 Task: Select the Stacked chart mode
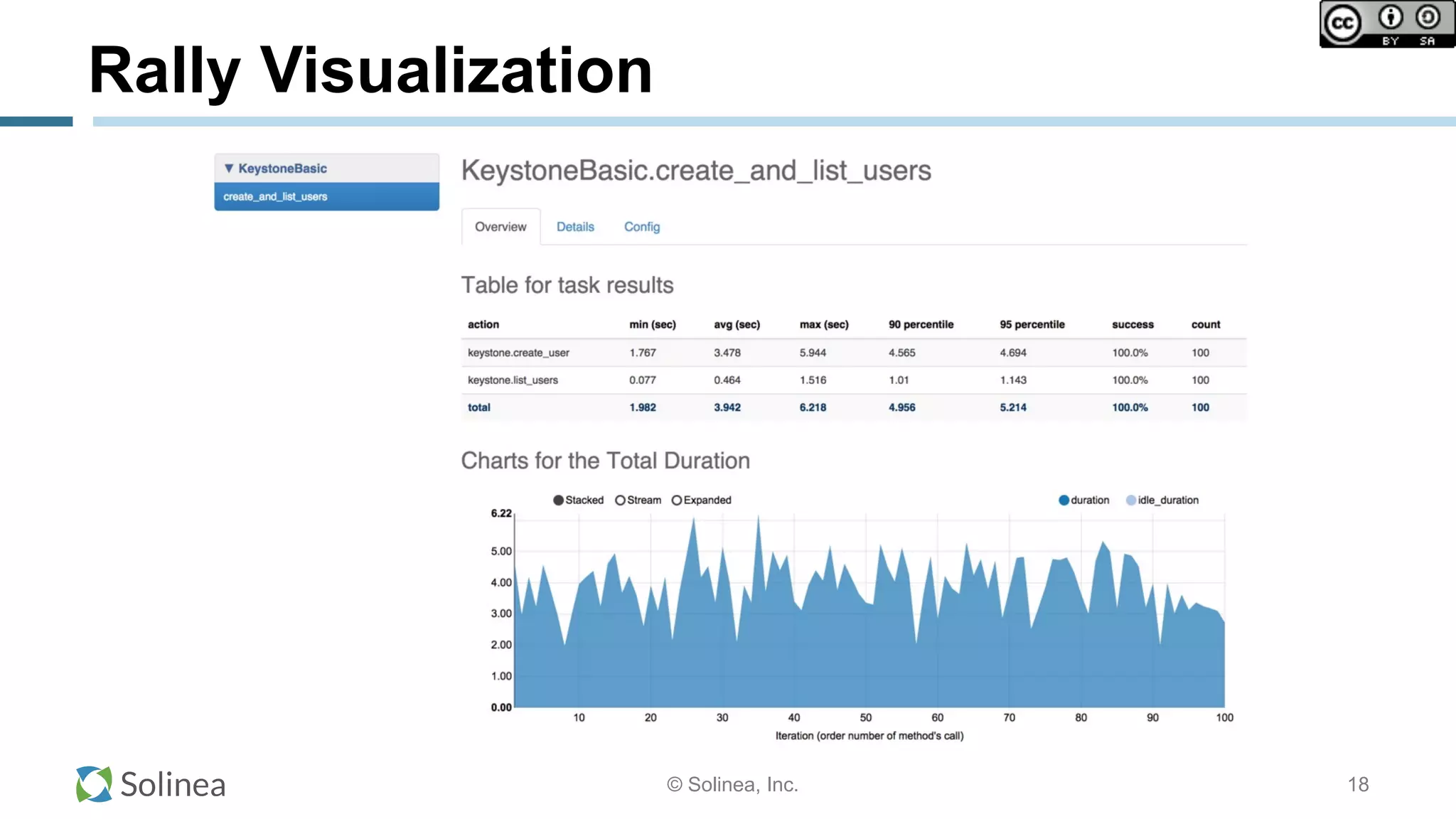click(559, 500)
